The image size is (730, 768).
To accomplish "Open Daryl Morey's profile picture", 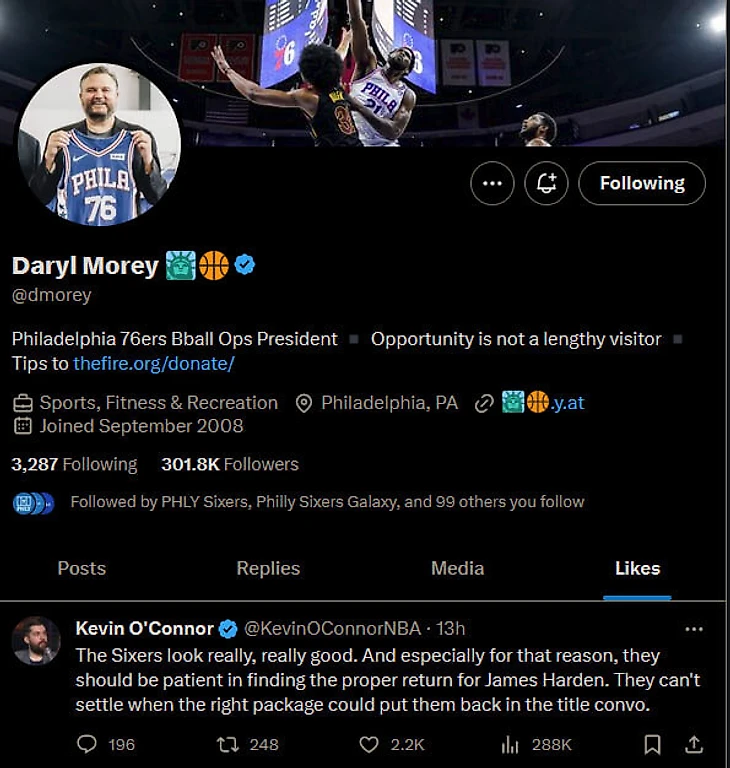I will click(x=99, y=144).
